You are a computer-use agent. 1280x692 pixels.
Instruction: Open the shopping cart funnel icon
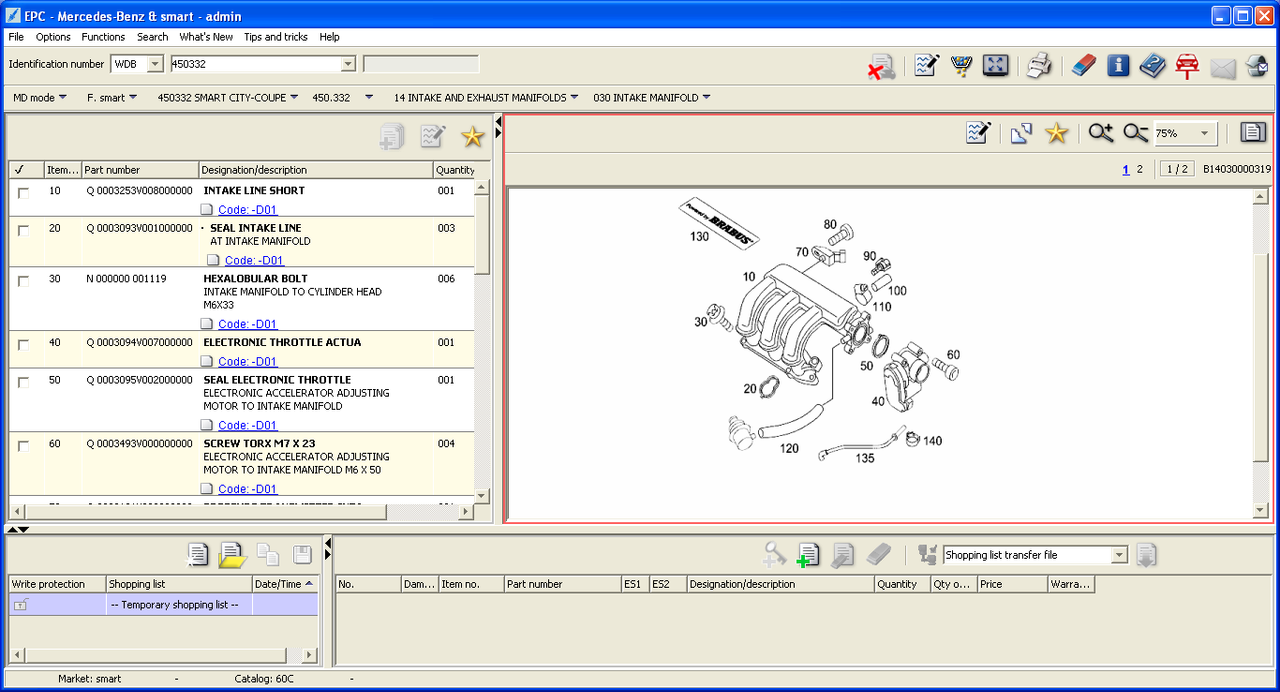click(961, 66)
